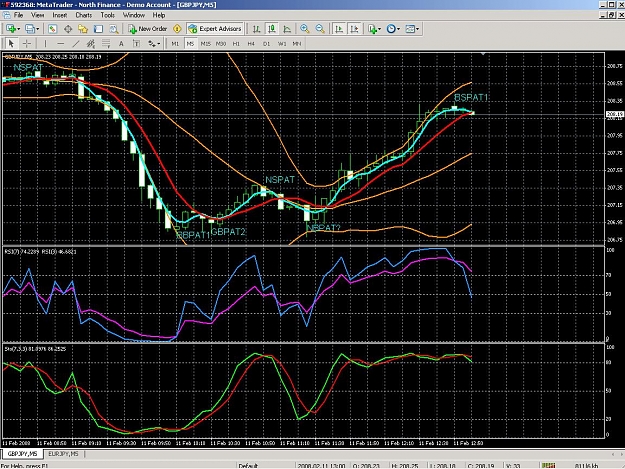Click the New Order button

[147, 29]
